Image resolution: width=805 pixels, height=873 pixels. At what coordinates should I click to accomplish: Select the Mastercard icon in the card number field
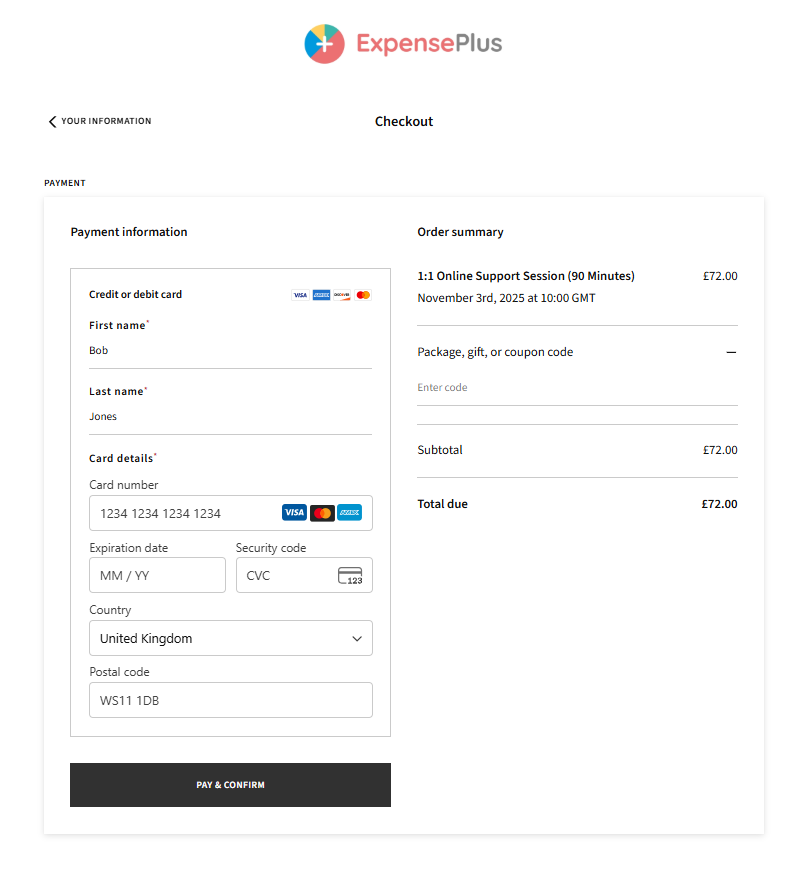tap(322, 512)
